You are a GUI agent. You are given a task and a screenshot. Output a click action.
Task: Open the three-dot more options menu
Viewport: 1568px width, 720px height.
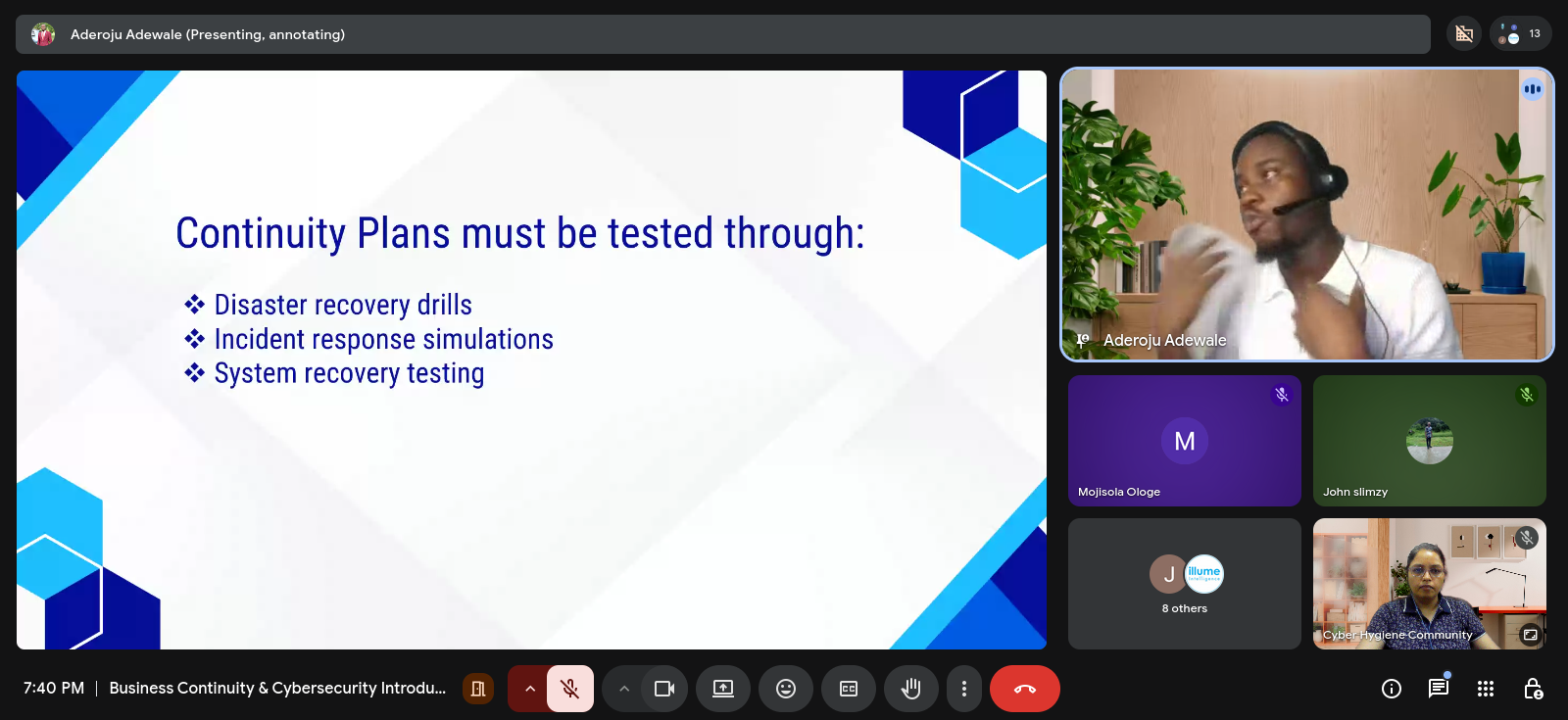coord(964,689)
